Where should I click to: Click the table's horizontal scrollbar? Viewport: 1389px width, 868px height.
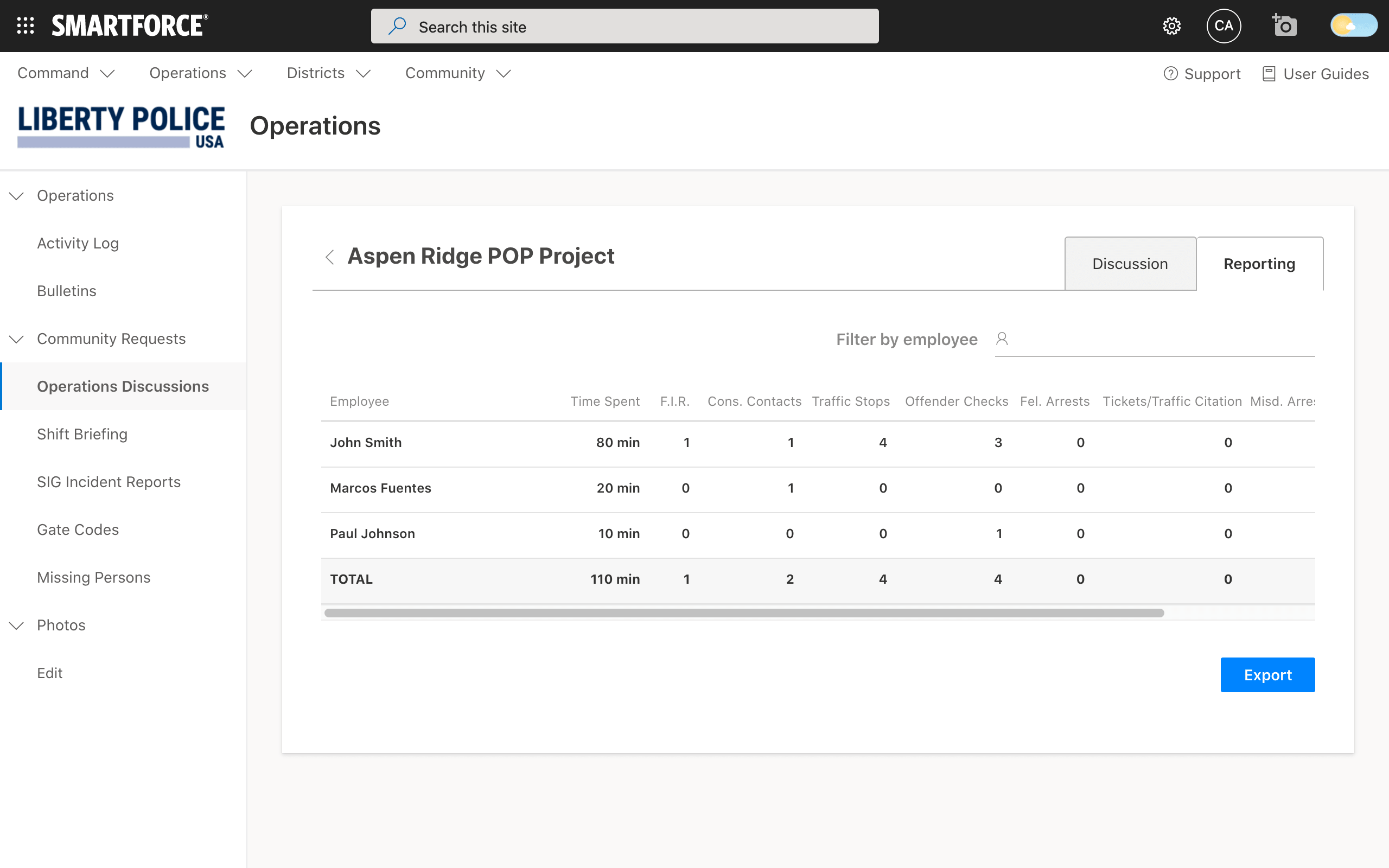pos(743,612)
